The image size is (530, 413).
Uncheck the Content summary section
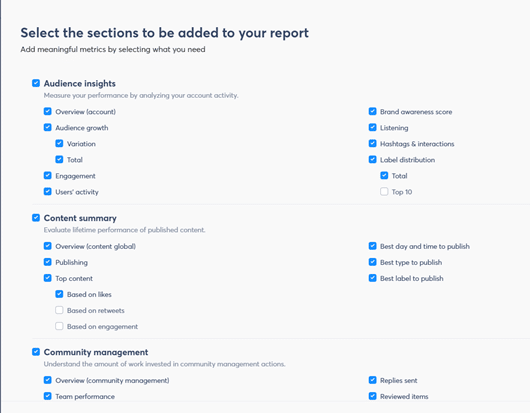pyautogui.click(x=36, y=218)
